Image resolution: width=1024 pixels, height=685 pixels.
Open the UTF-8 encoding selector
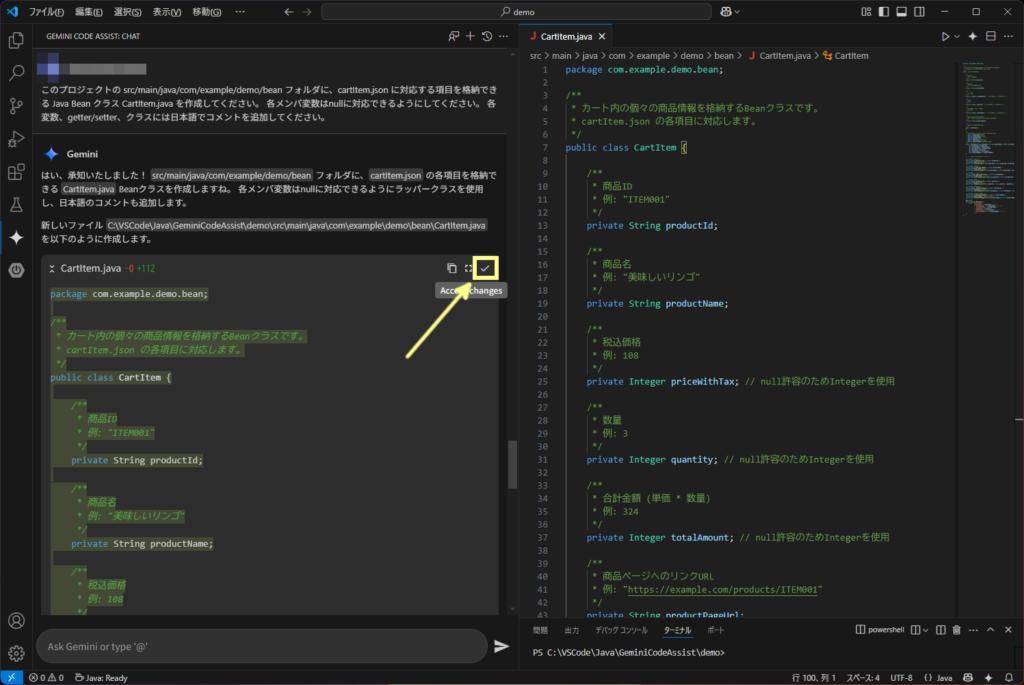[901, 678]
